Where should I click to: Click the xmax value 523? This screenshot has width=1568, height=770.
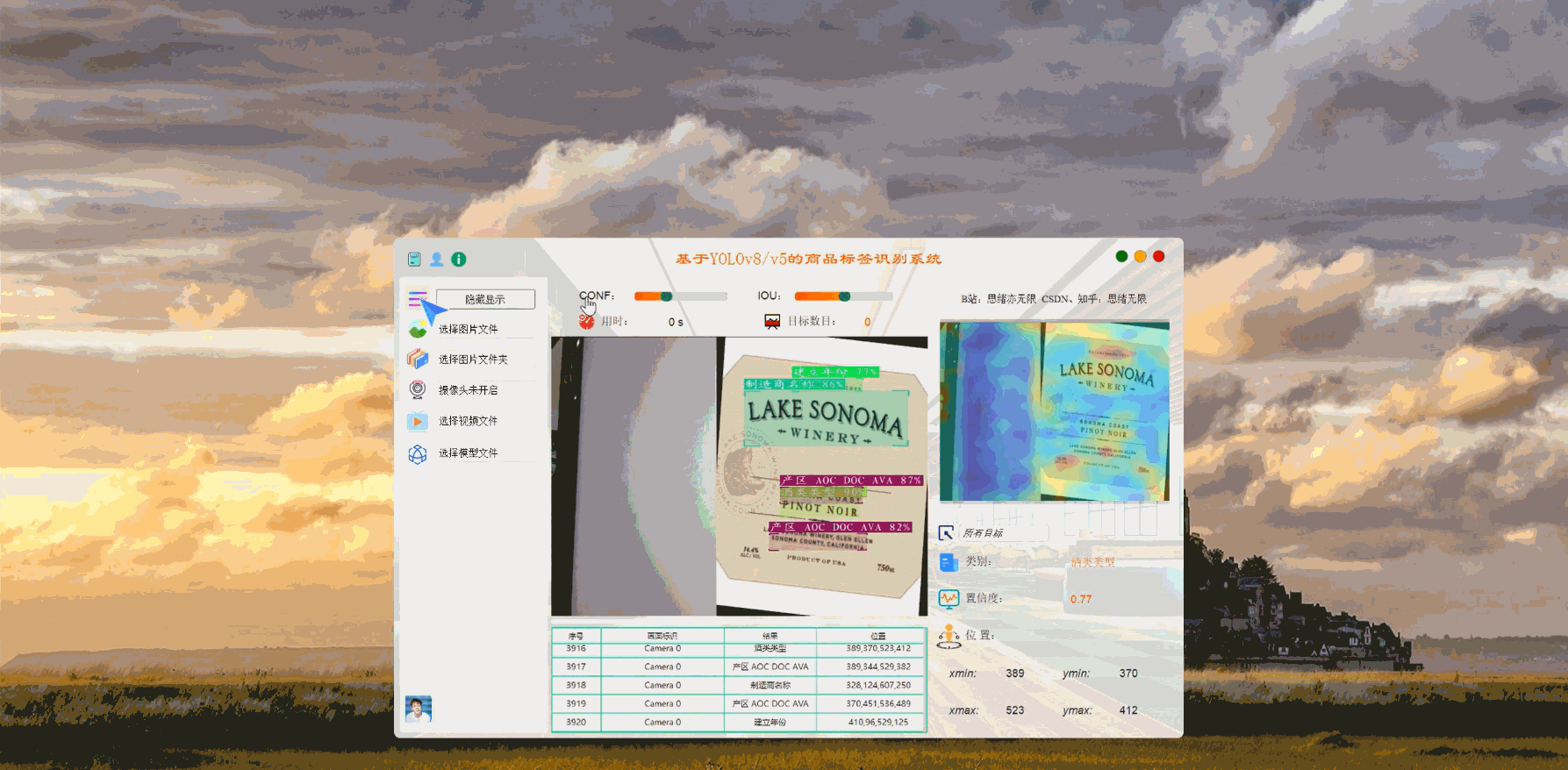(1015, 710)
